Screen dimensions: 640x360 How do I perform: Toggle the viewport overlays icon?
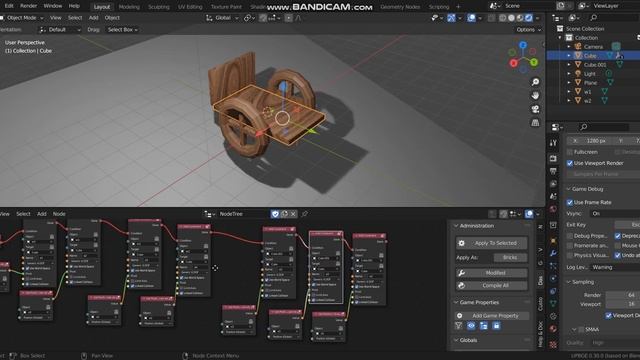471,18
